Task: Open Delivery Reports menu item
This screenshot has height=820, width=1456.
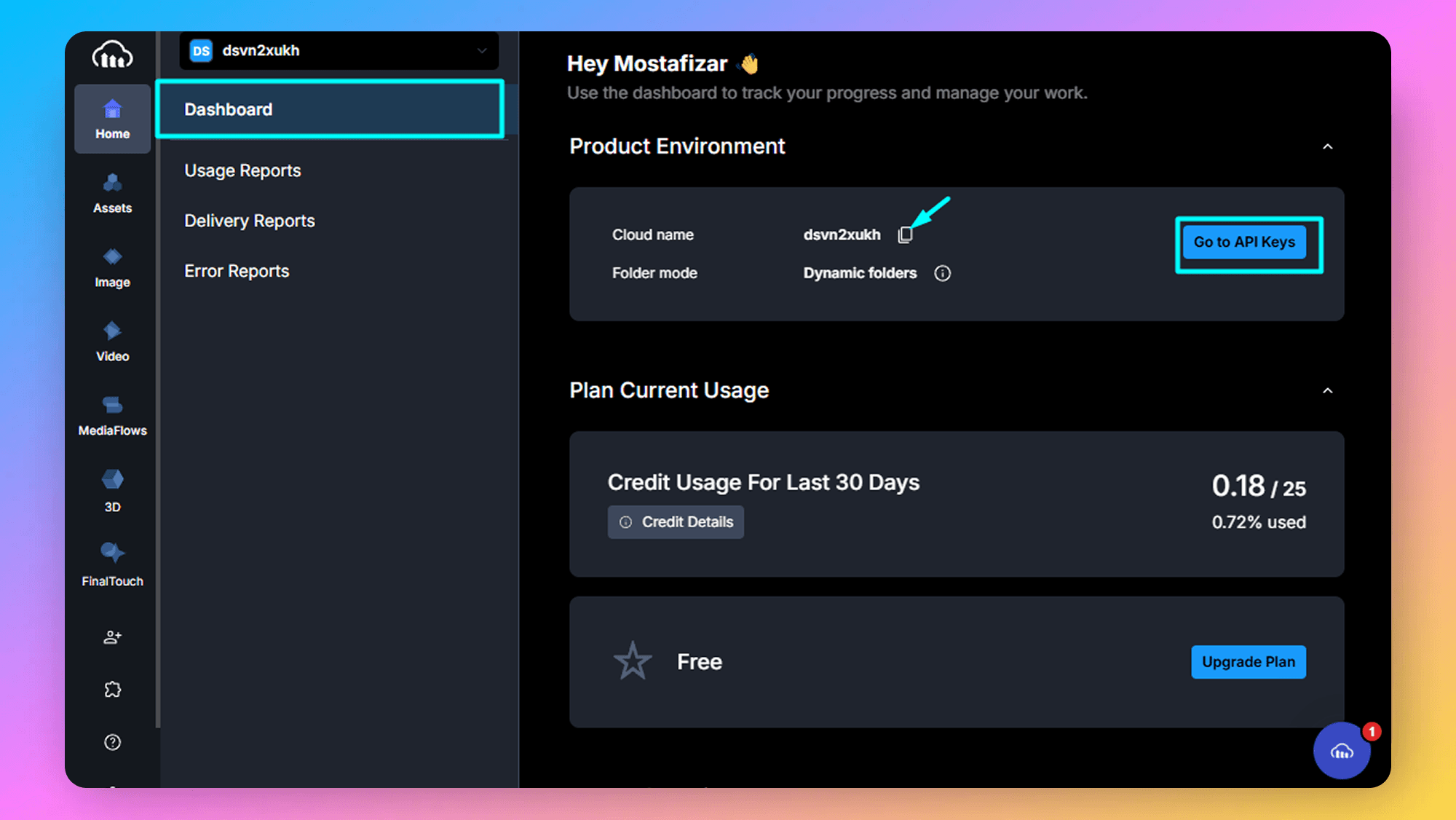Action: pos(249,221)
